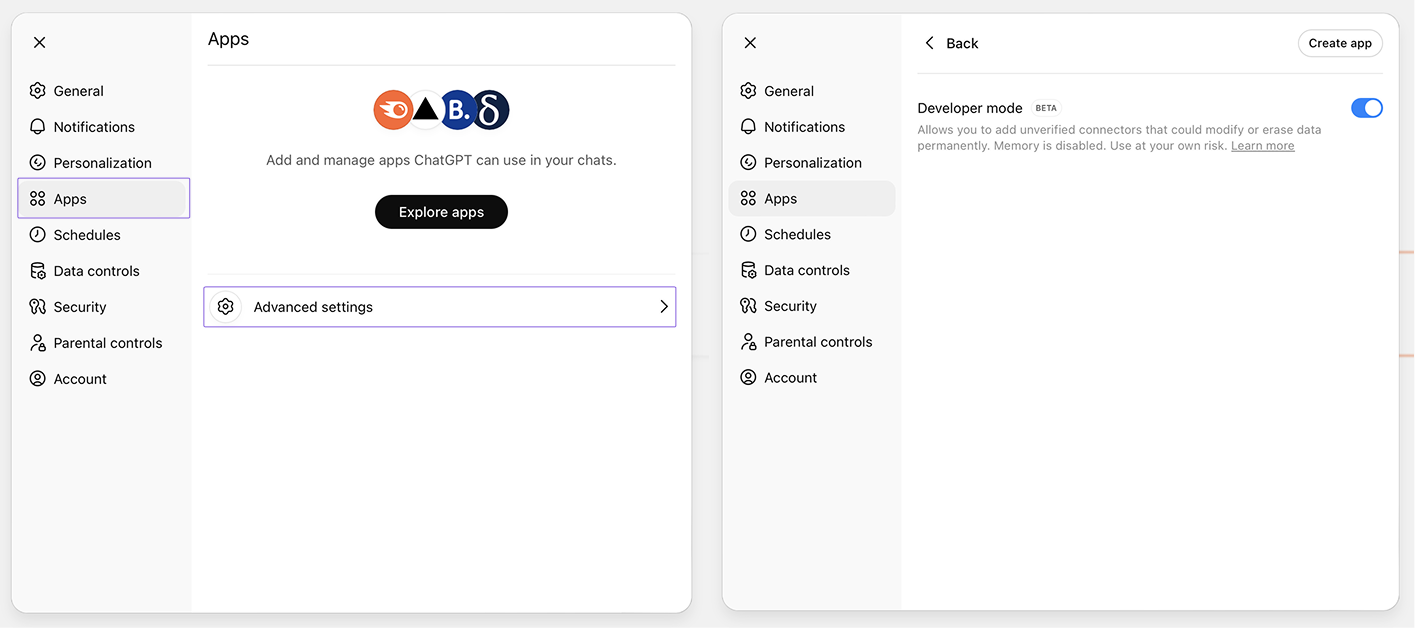Screen dimensions: 1415x628
Task: Click the delta symbol app icon
Action: (x=491, y=110)
